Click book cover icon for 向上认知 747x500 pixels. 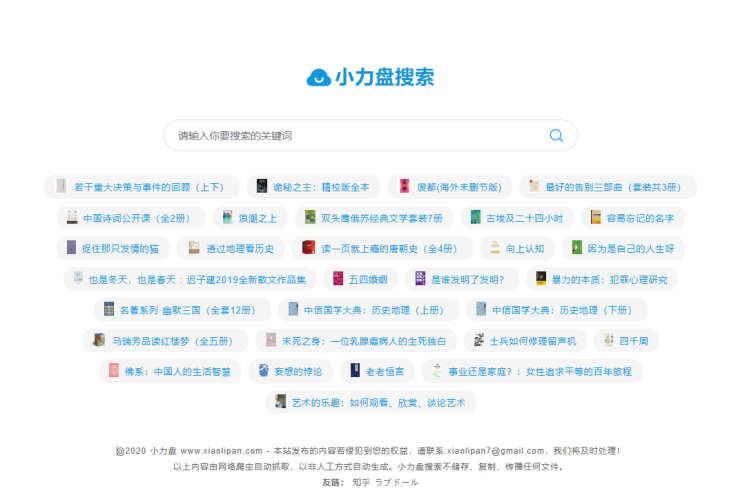[495, 248]
